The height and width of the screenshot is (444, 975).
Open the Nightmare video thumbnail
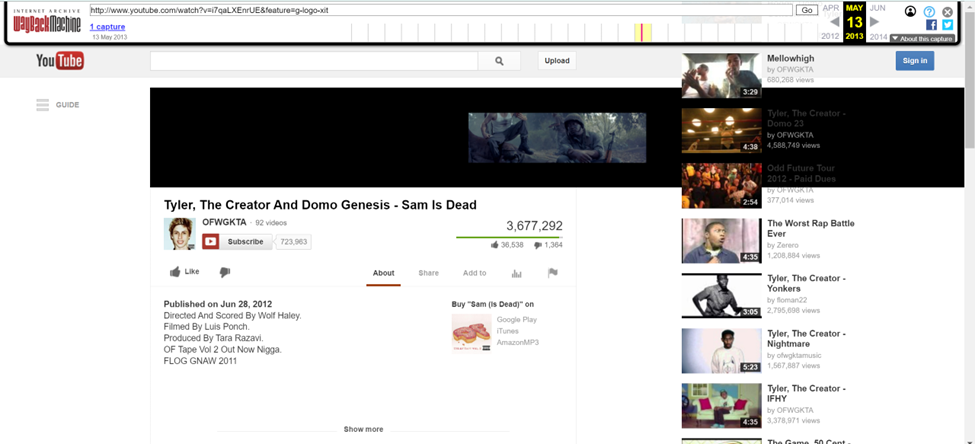click(722, 351)
